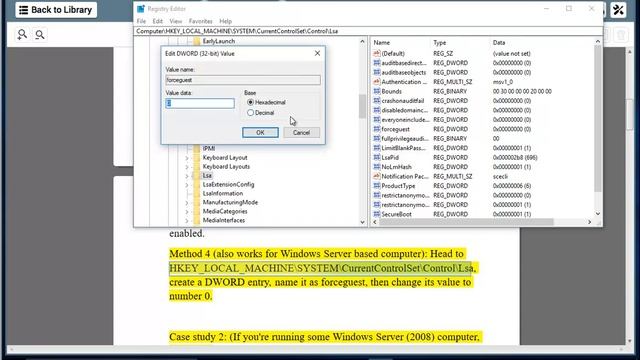The image size is (640, 360).
Task: Expand the Keyboard Layout key
Action: point(187,158)
